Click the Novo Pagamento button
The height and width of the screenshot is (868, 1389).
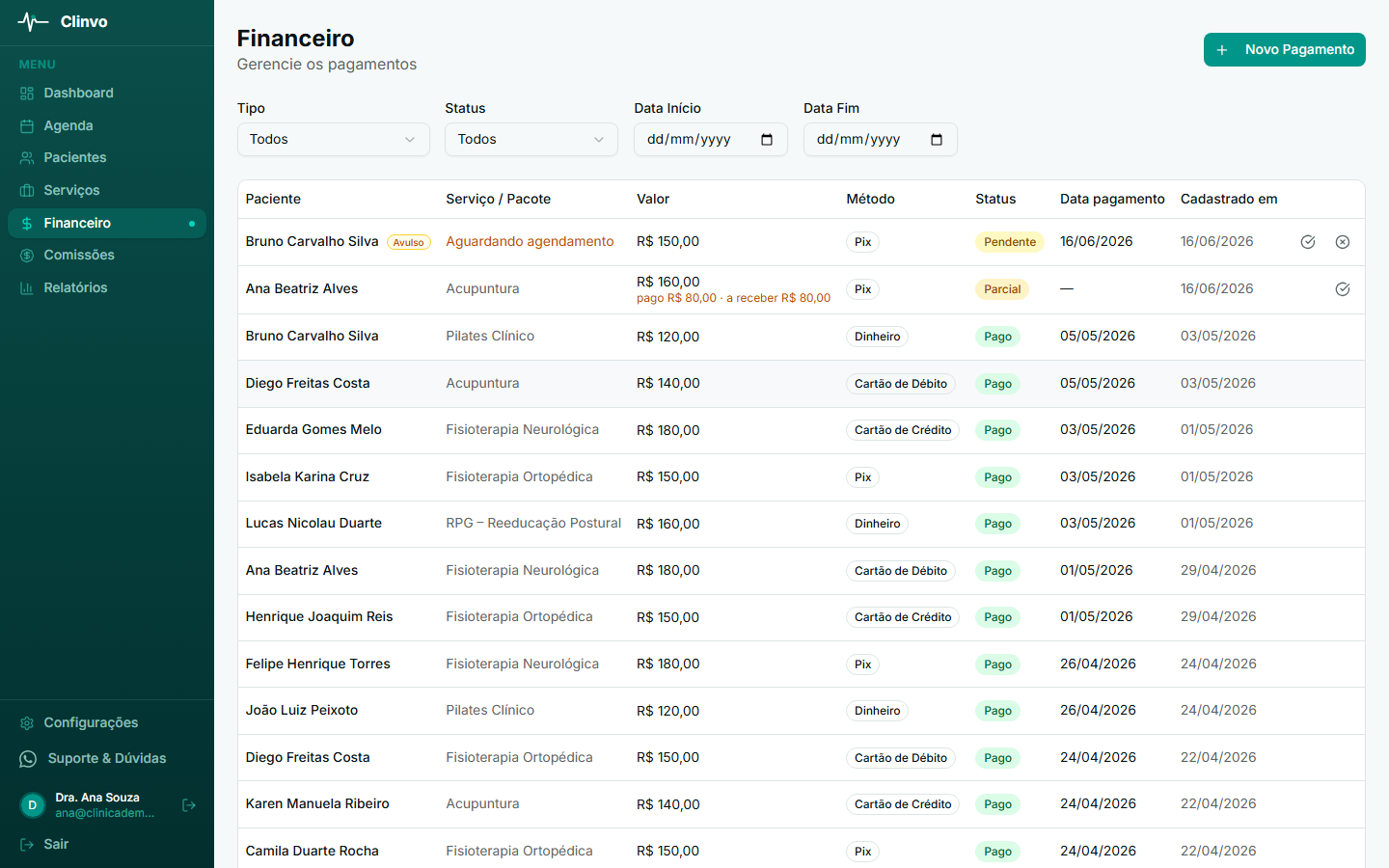tap(1285, 50)
